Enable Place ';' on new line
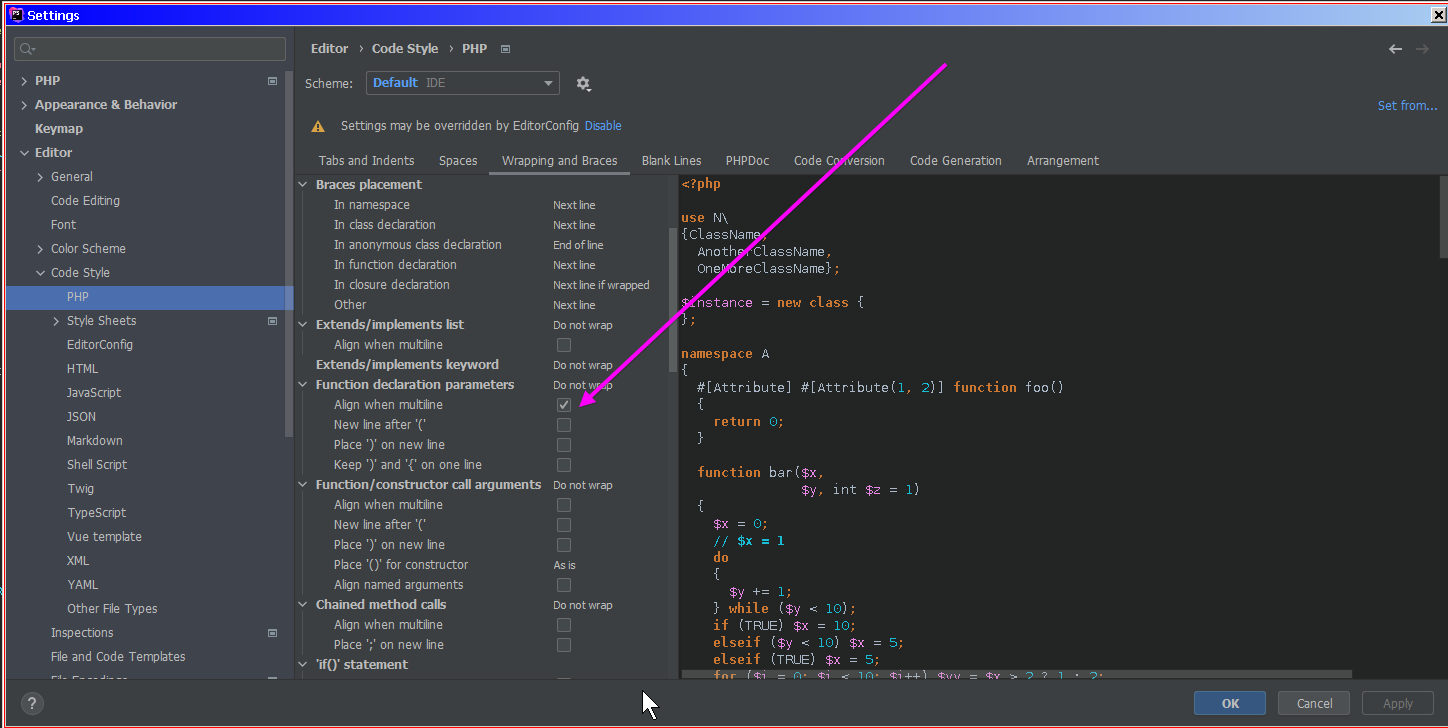Viewport: 1448px width, 728px height. pyautogui.click(x=564, y=645)
